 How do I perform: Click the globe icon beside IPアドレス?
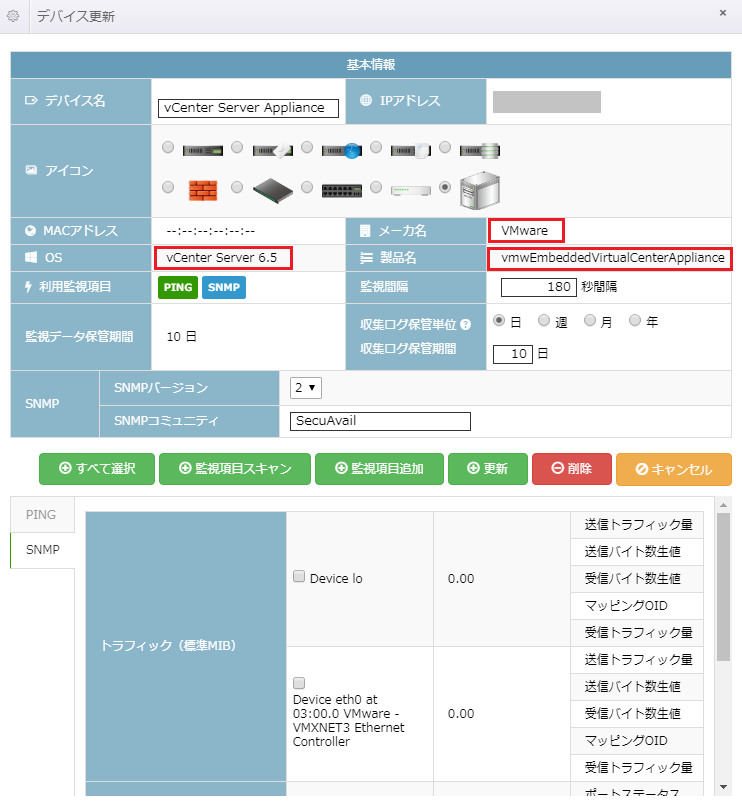tap(366, 100)
